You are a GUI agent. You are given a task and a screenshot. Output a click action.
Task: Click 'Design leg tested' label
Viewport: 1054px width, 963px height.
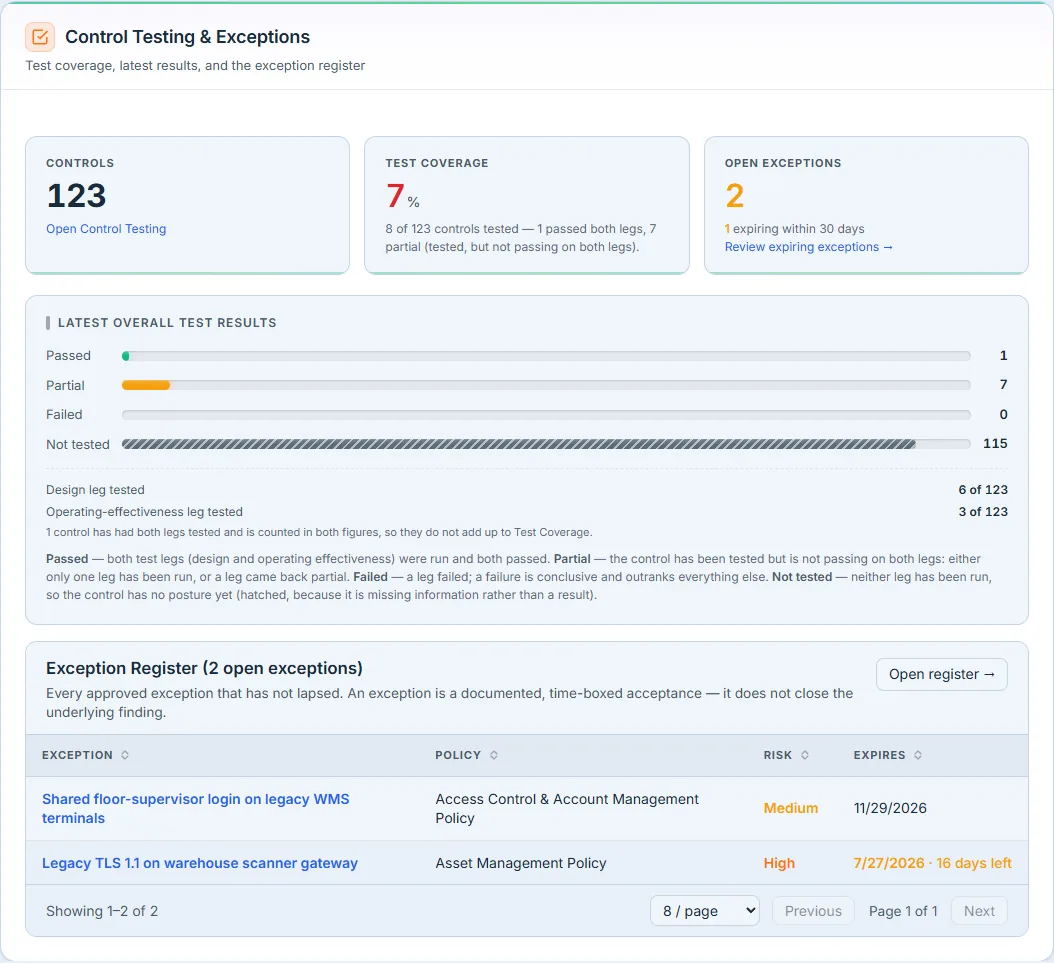pos(95,489)
